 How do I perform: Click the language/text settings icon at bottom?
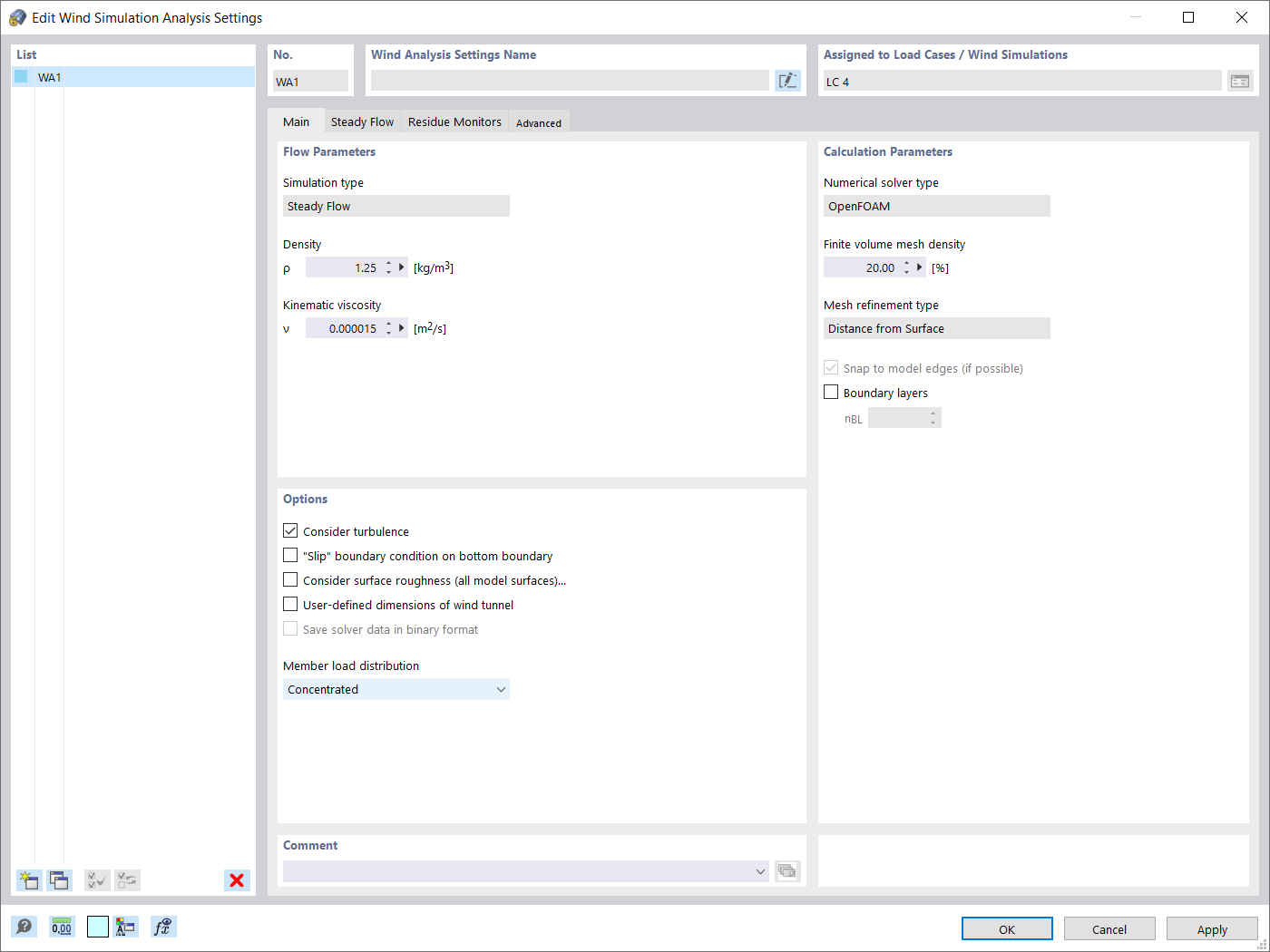click(126, 927)
